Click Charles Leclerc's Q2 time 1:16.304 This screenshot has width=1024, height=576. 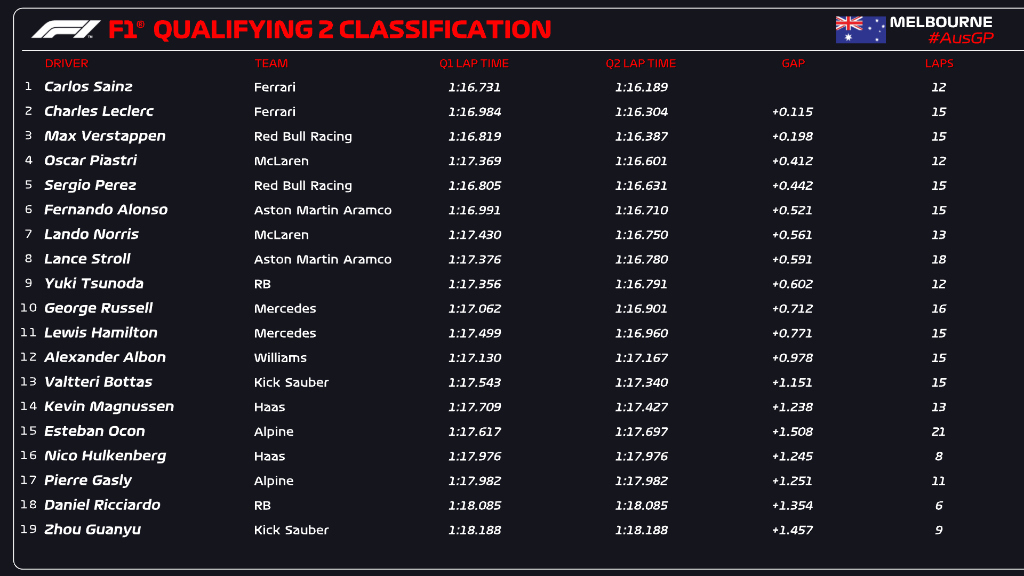(641, 112)
